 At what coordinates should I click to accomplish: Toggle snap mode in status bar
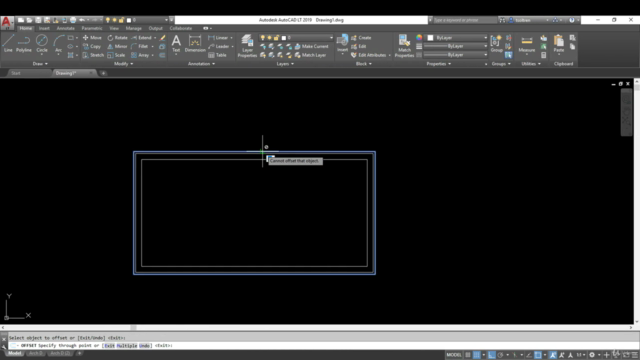(x=476, y=355)
